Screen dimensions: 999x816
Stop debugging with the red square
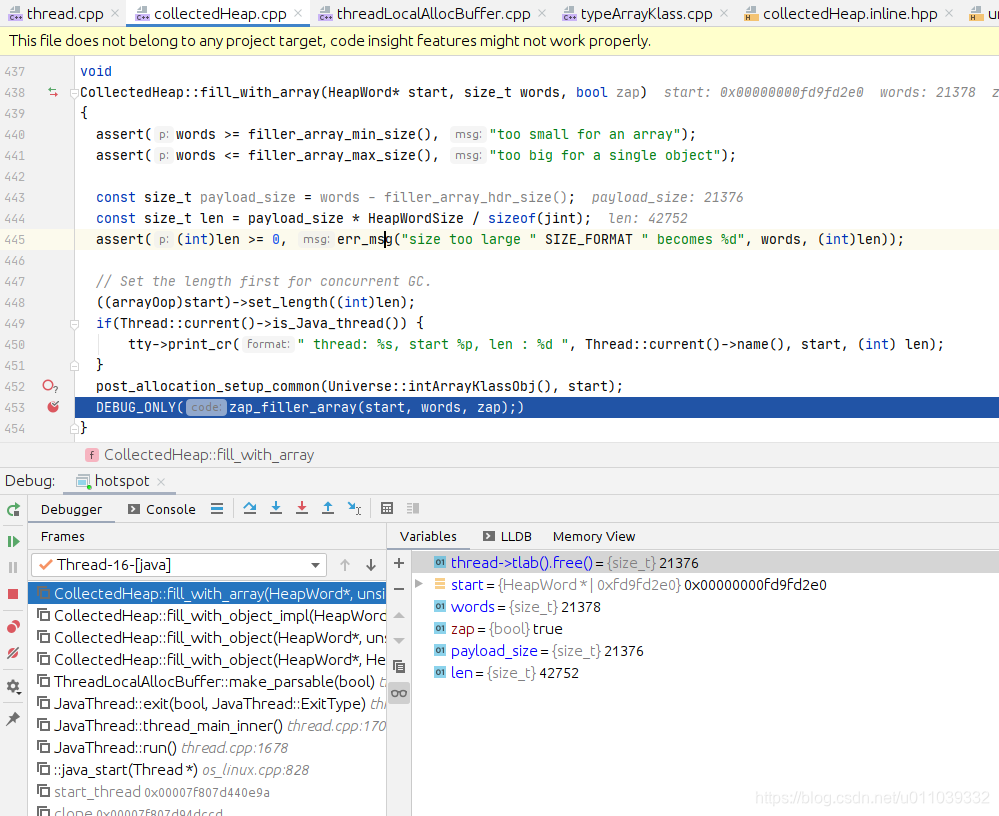(x=13, y=594)
